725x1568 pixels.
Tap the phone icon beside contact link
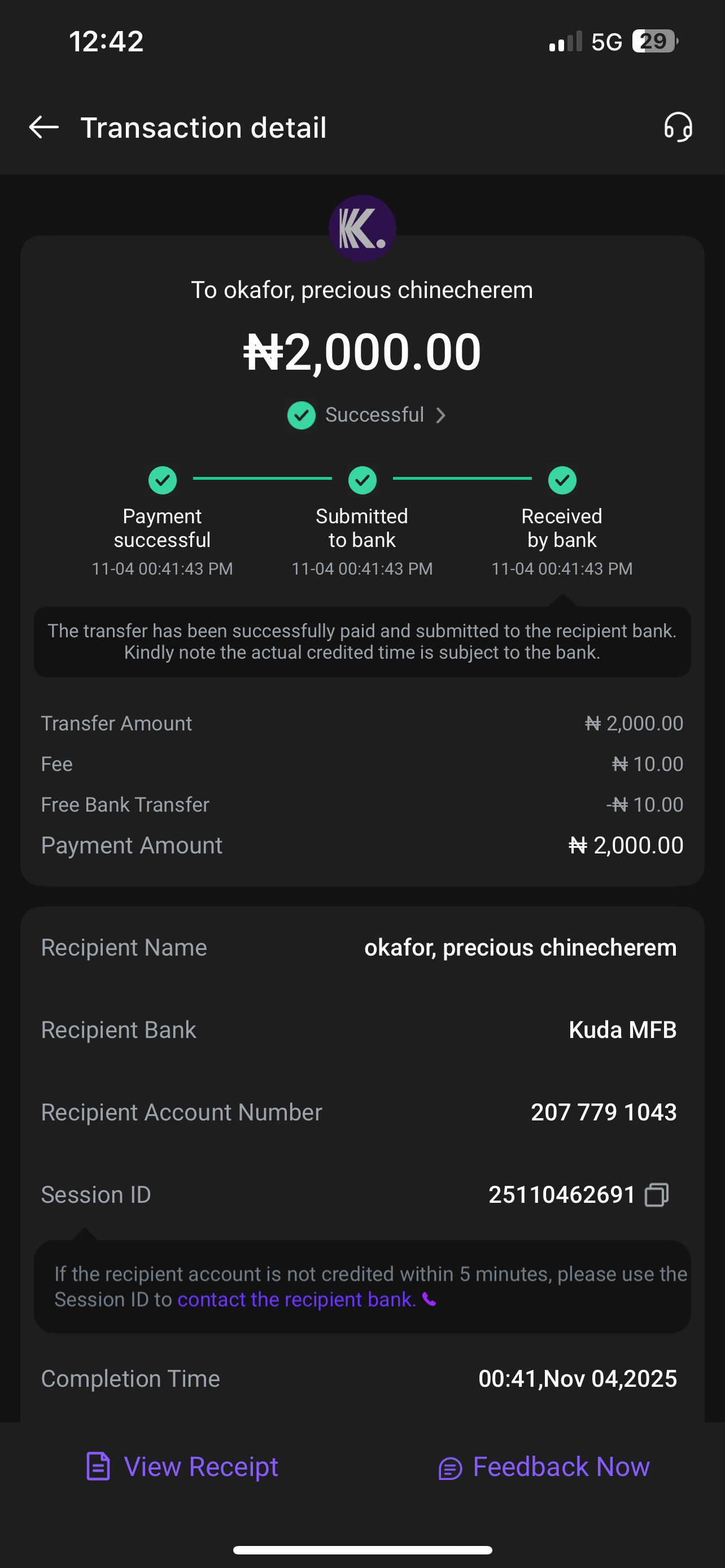click(430, 1299)
